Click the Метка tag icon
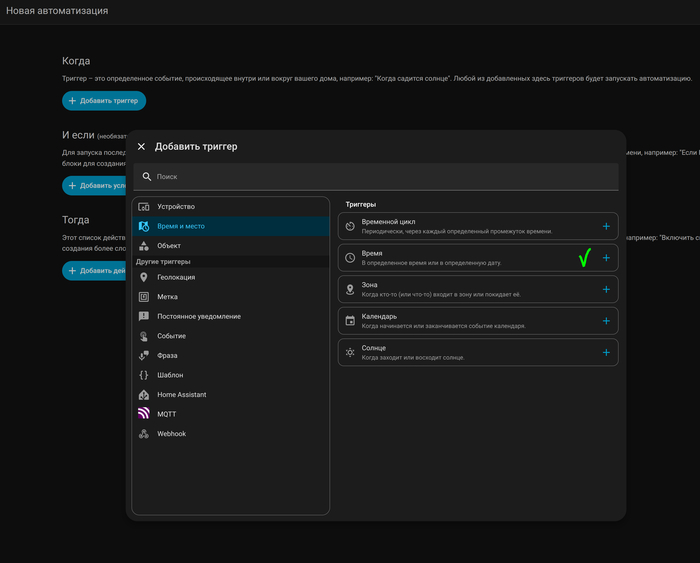The image size is (700, 563). coord(144,297)
